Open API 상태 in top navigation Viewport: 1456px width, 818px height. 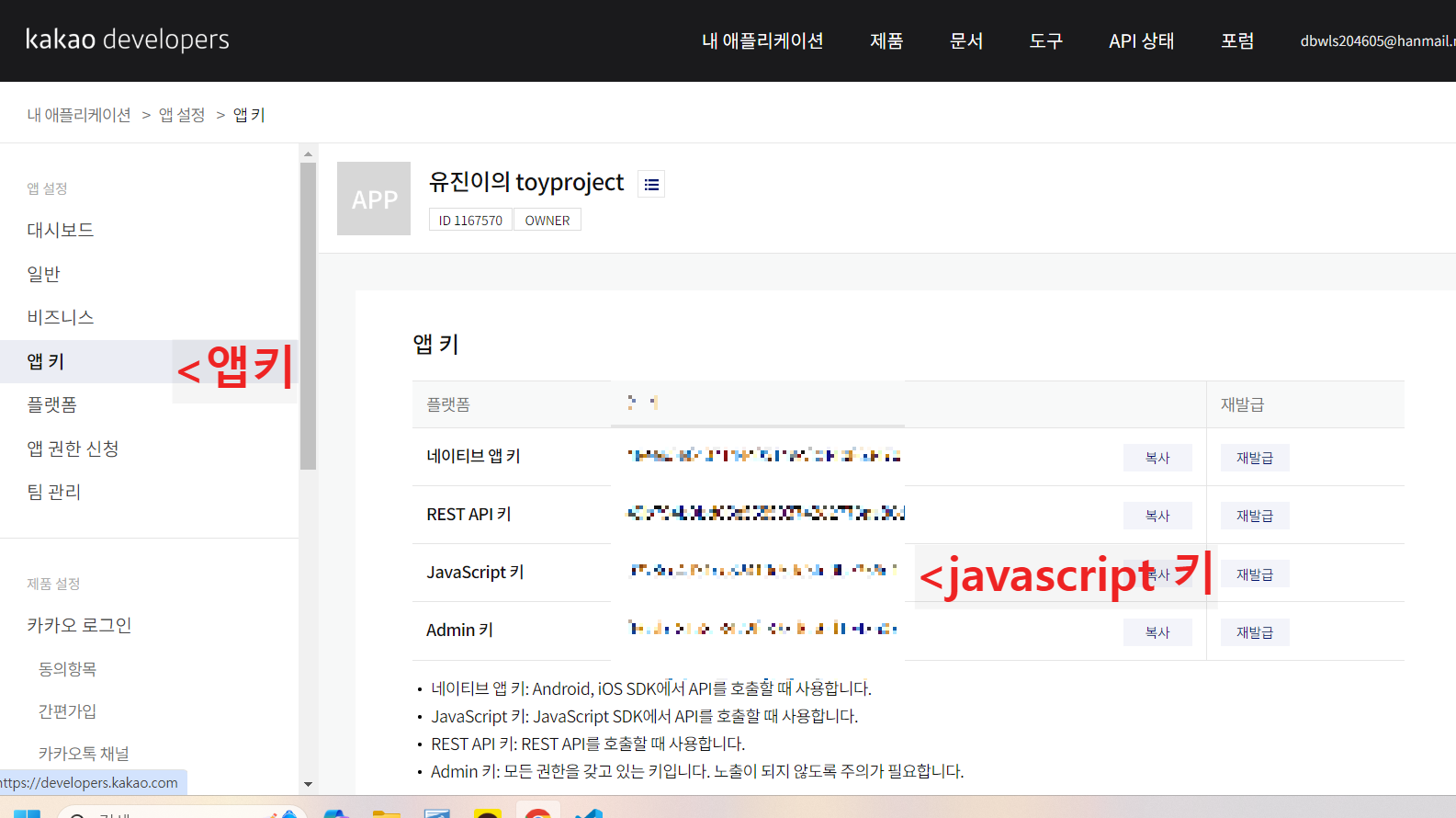[x=1141, y=40]
